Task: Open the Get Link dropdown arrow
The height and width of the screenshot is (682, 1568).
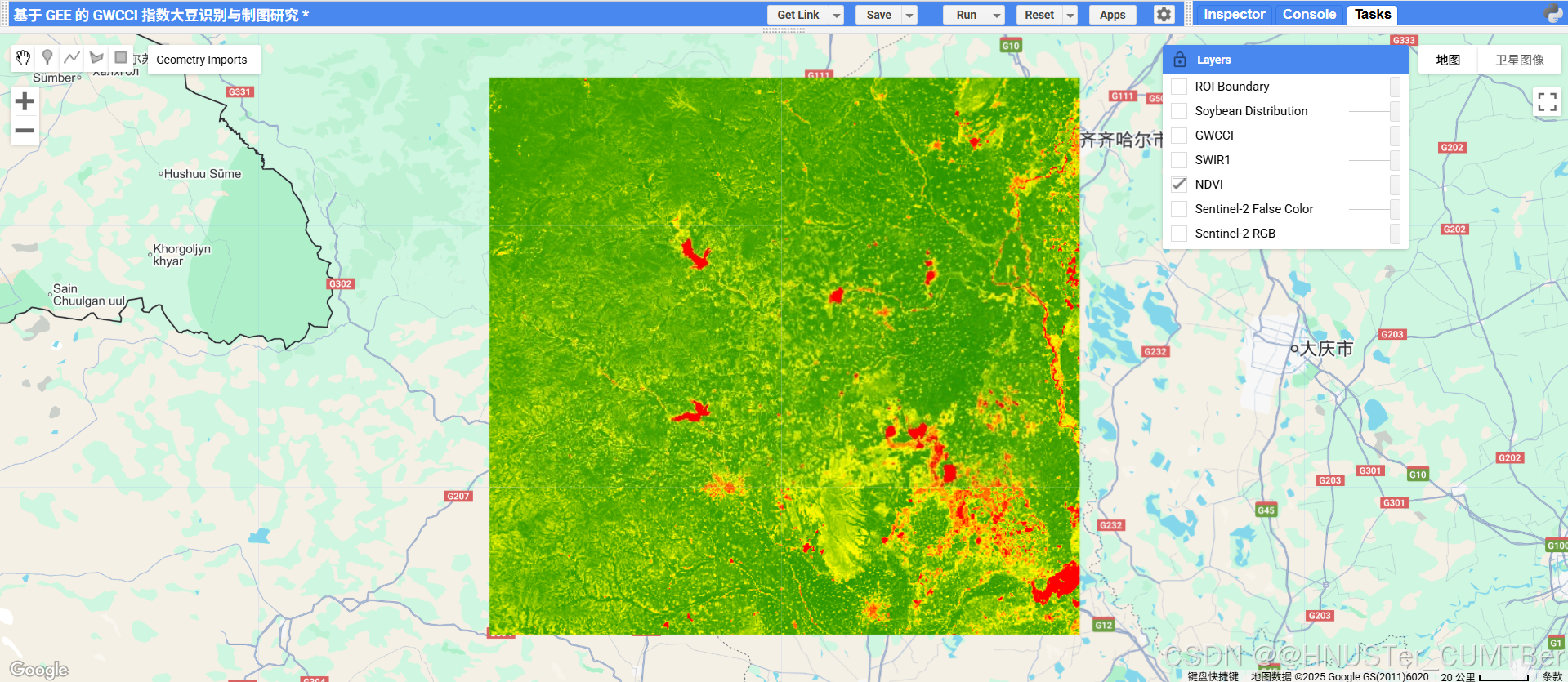Action: pyautogui.click(x=836, y=15)
